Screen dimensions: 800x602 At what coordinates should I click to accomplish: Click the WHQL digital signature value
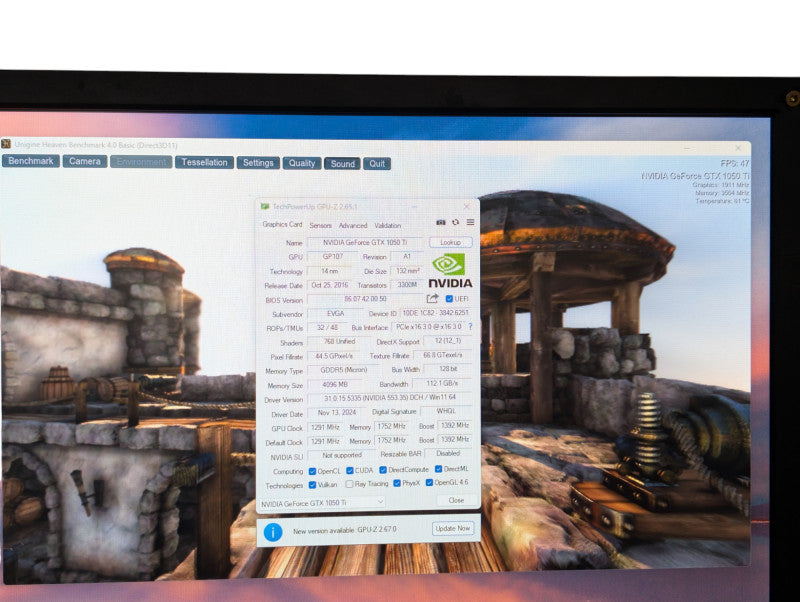[x=446, y=411]
